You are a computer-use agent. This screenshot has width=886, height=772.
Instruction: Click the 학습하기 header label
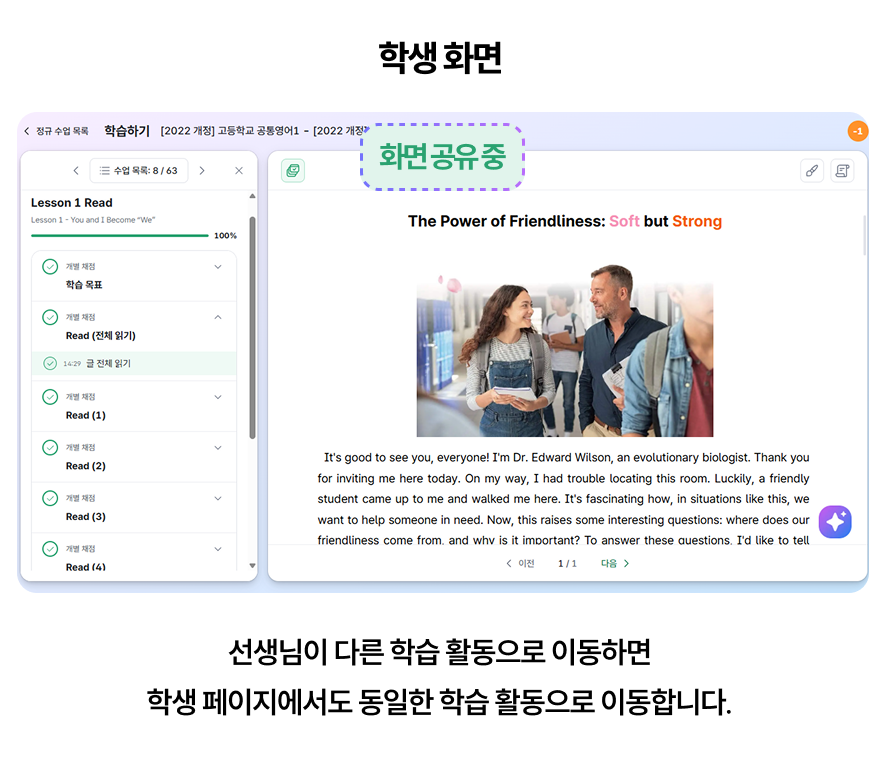(x=127, y=131)
